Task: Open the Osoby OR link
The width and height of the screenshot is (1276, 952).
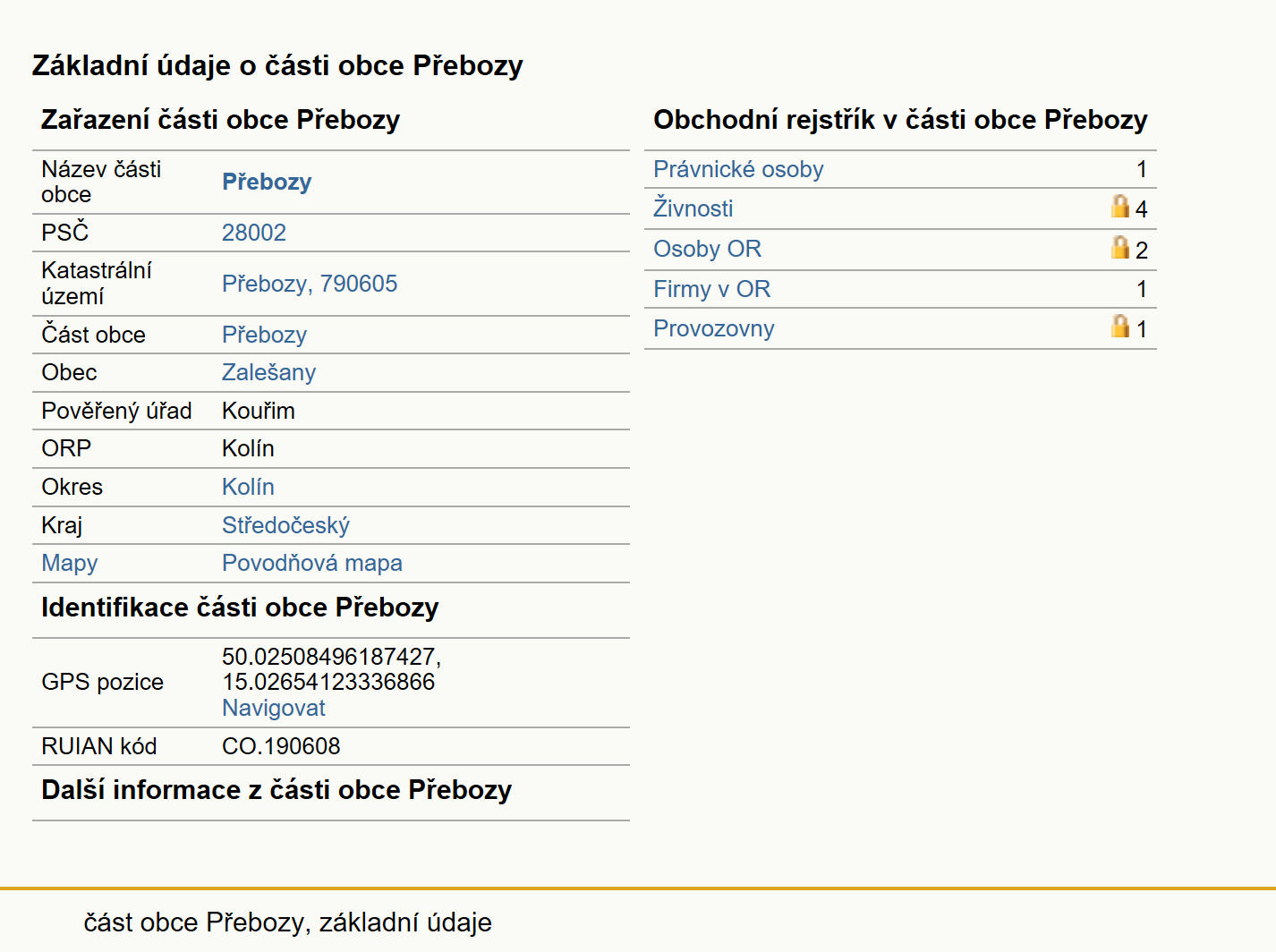Action: click(707, 249)
